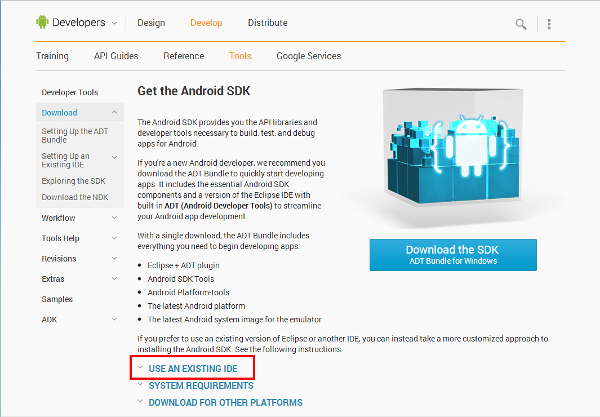Click the Android robot logo
The height and width of the screenshot is (417, 600).
coord(42,22)
